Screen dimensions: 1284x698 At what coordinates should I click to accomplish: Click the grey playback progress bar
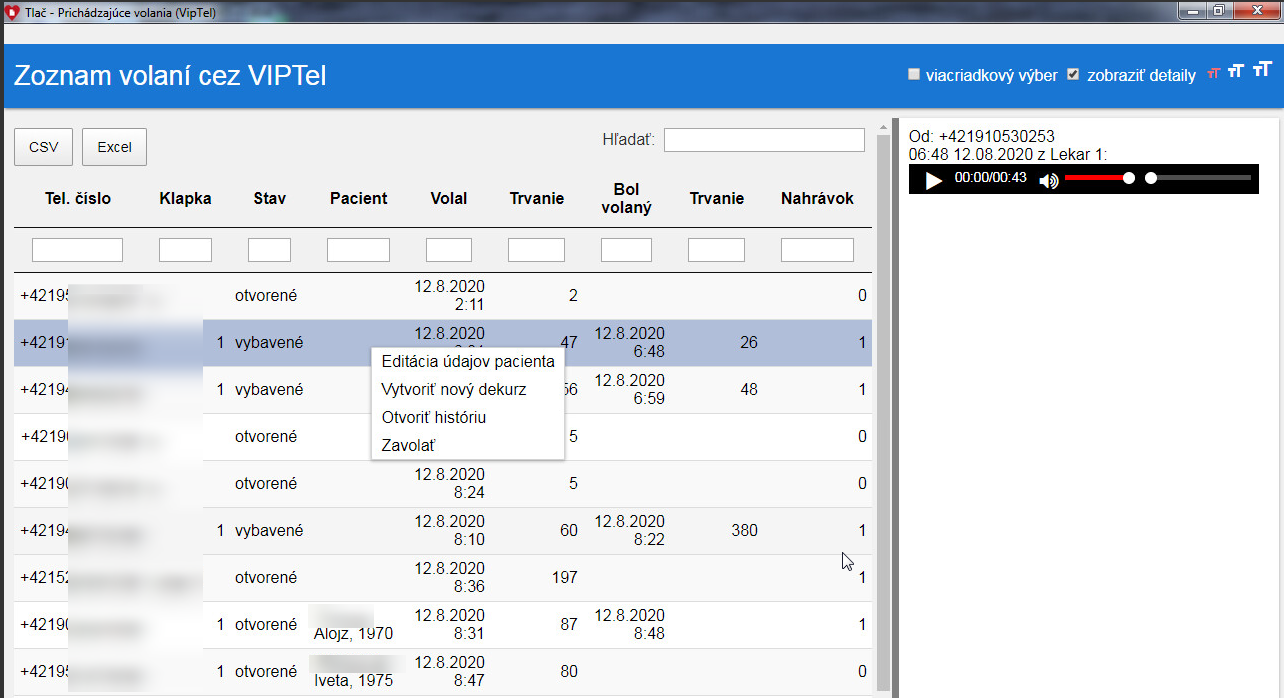pos(1199,178)
